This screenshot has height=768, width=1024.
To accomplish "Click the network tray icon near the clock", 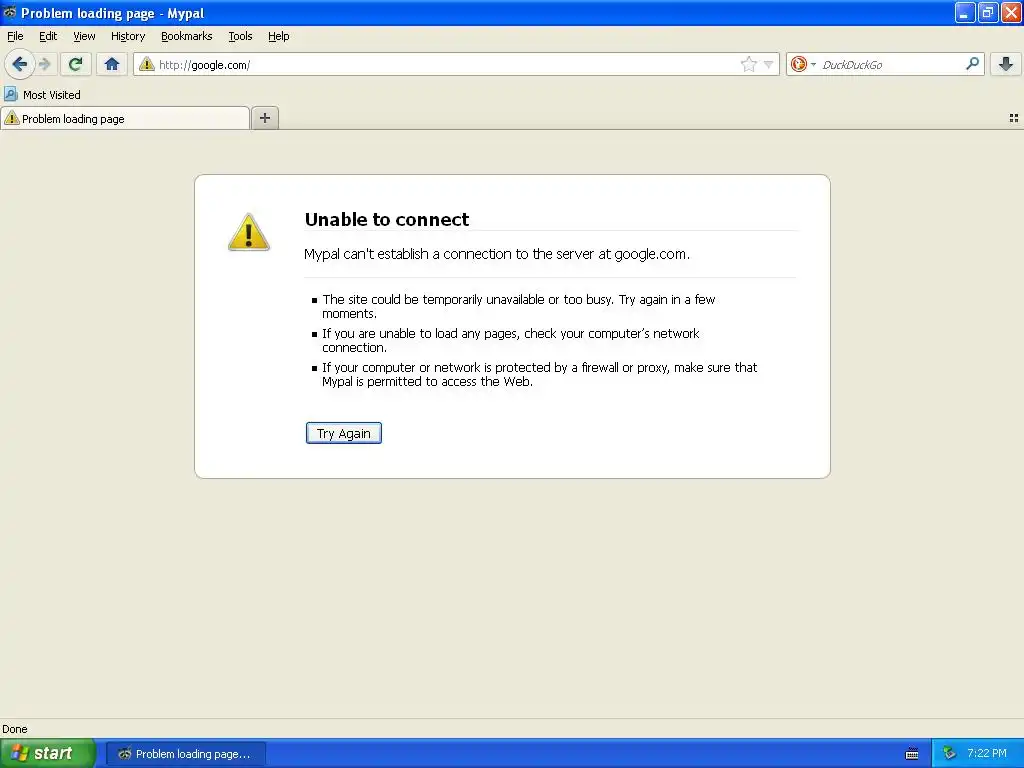I will click(950, 754).
